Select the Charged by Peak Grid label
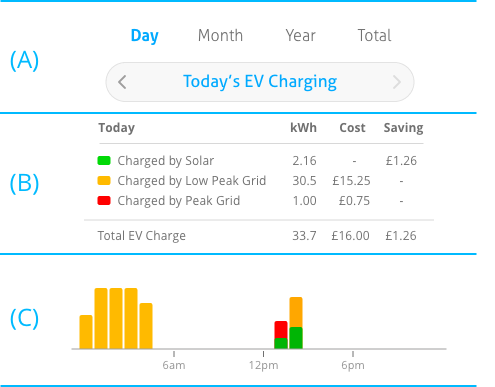Viewport: 495px width, 387px height. pos(179,201)
